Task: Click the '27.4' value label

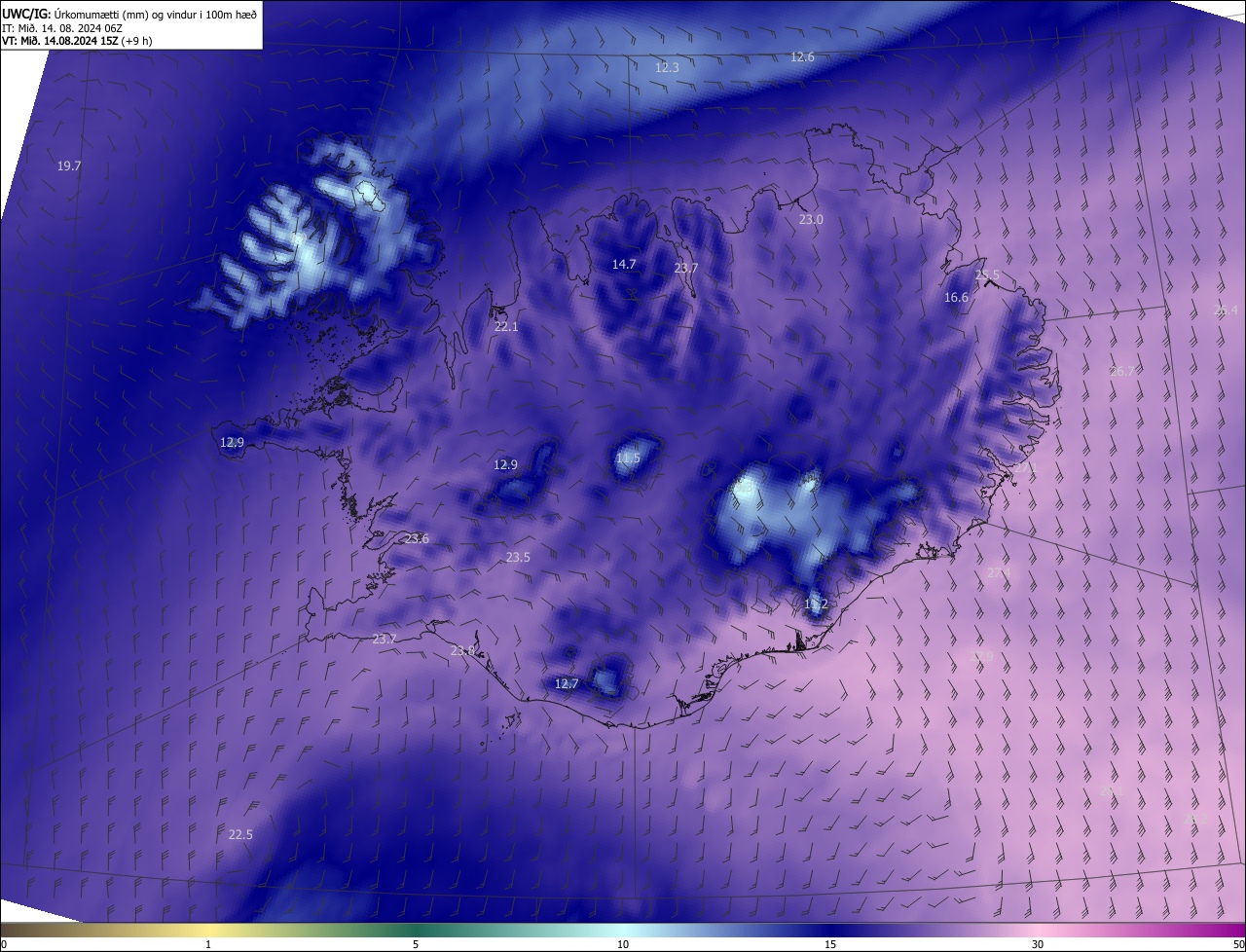Action: point(1000,572)
